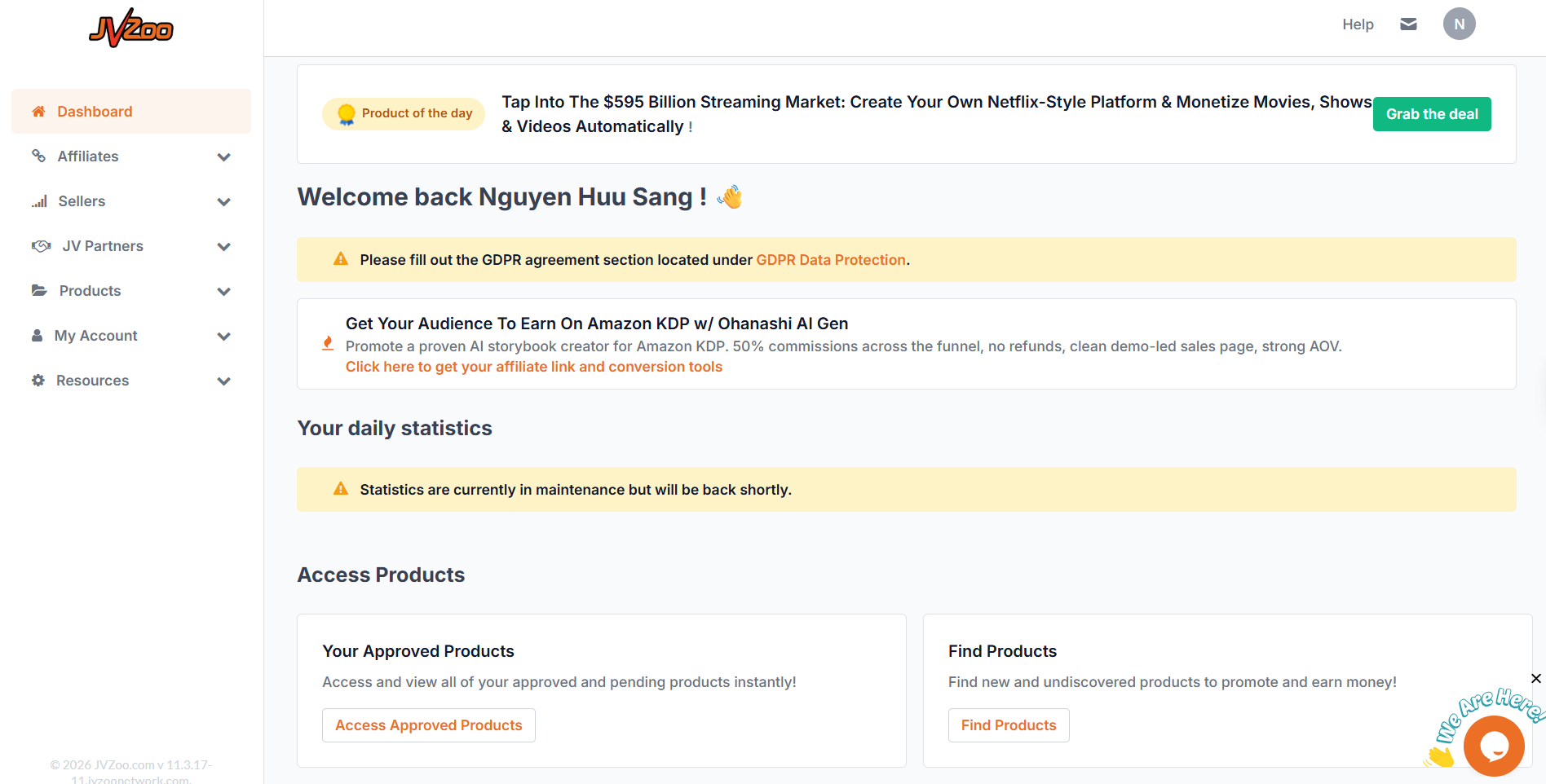Select Dashboard in the sidebar

pyautogui.click(x=131, y=112)
